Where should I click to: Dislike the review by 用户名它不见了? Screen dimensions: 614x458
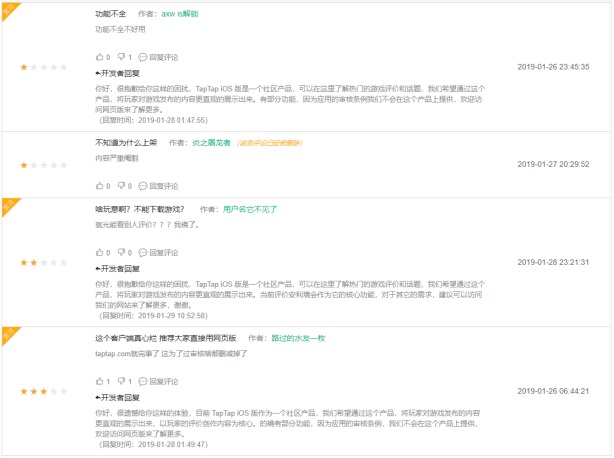click(x=120, y=253)
